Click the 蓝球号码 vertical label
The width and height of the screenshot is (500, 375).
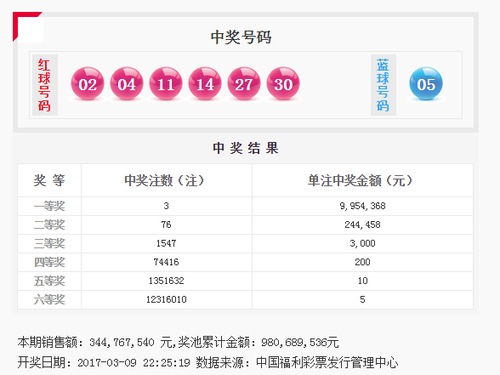tap(383, 85)
